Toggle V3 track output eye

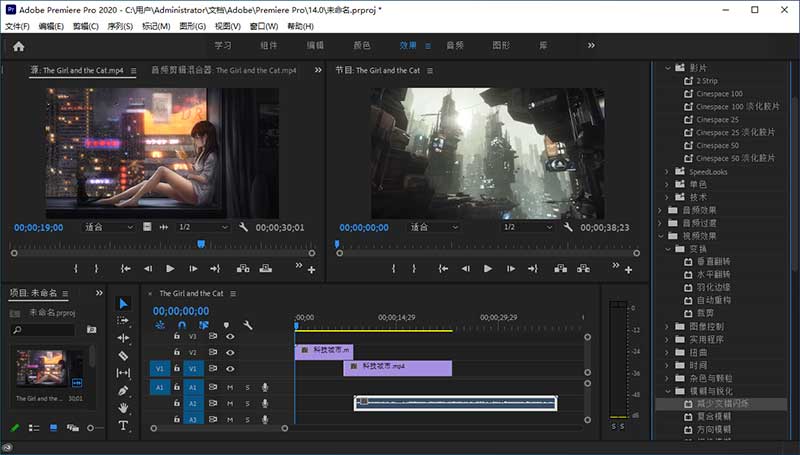230,336
